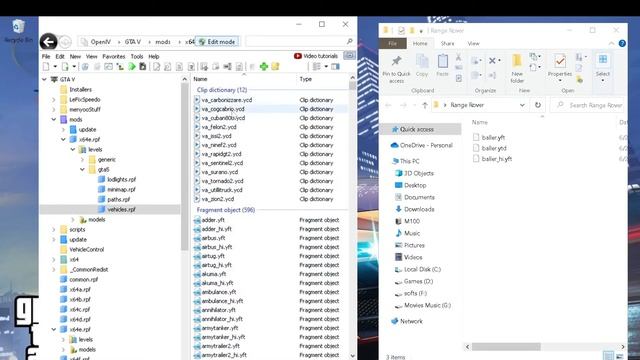
Task: Open the view mode dropdown arrow in OpenIV's toolbar
Action: (326, 67)
